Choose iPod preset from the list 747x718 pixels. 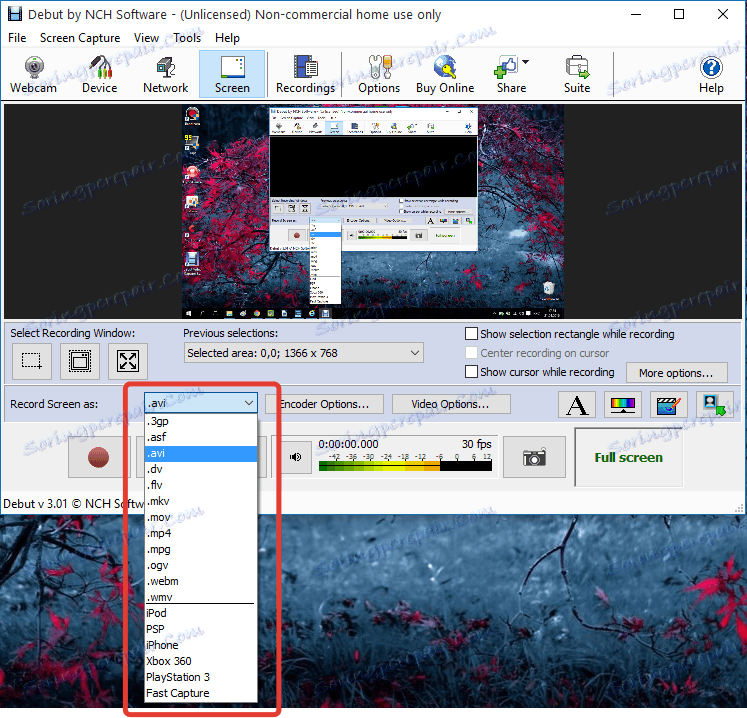(x=201, y=613)
